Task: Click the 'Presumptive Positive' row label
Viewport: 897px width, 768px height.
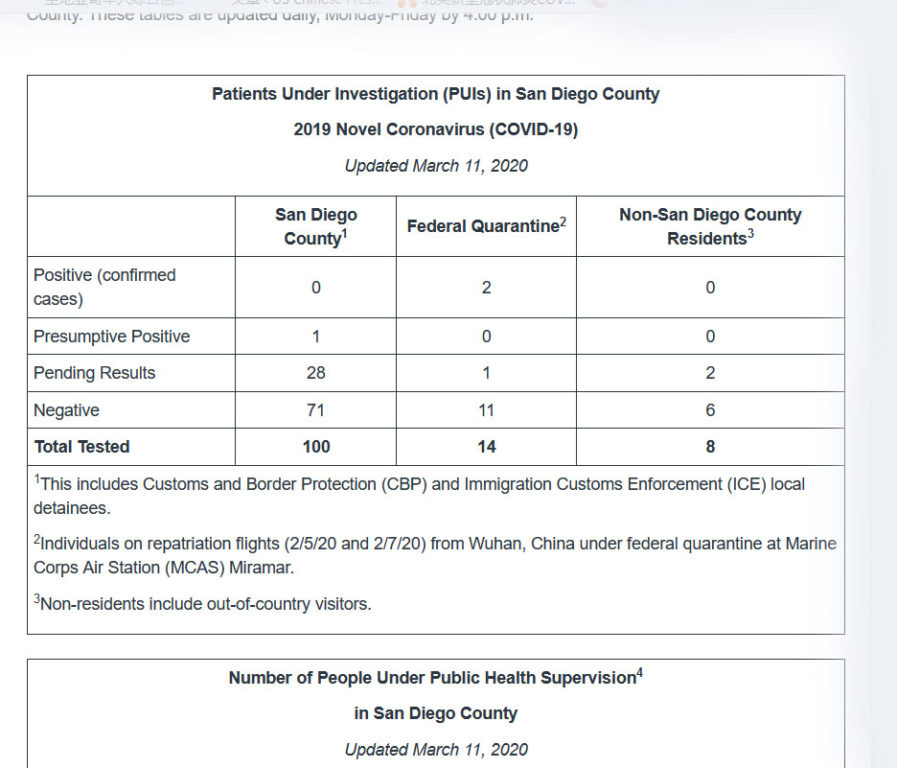Action: (x=112, y=336)
